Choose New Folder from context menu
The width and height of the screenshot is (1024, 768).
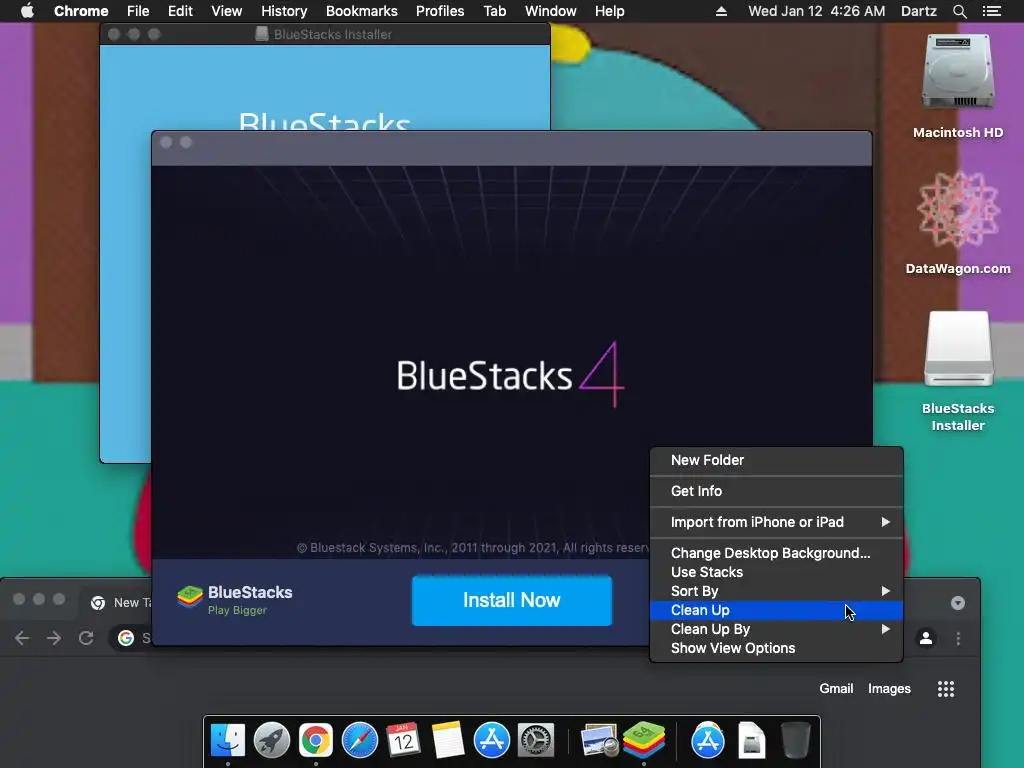[776, 460]
